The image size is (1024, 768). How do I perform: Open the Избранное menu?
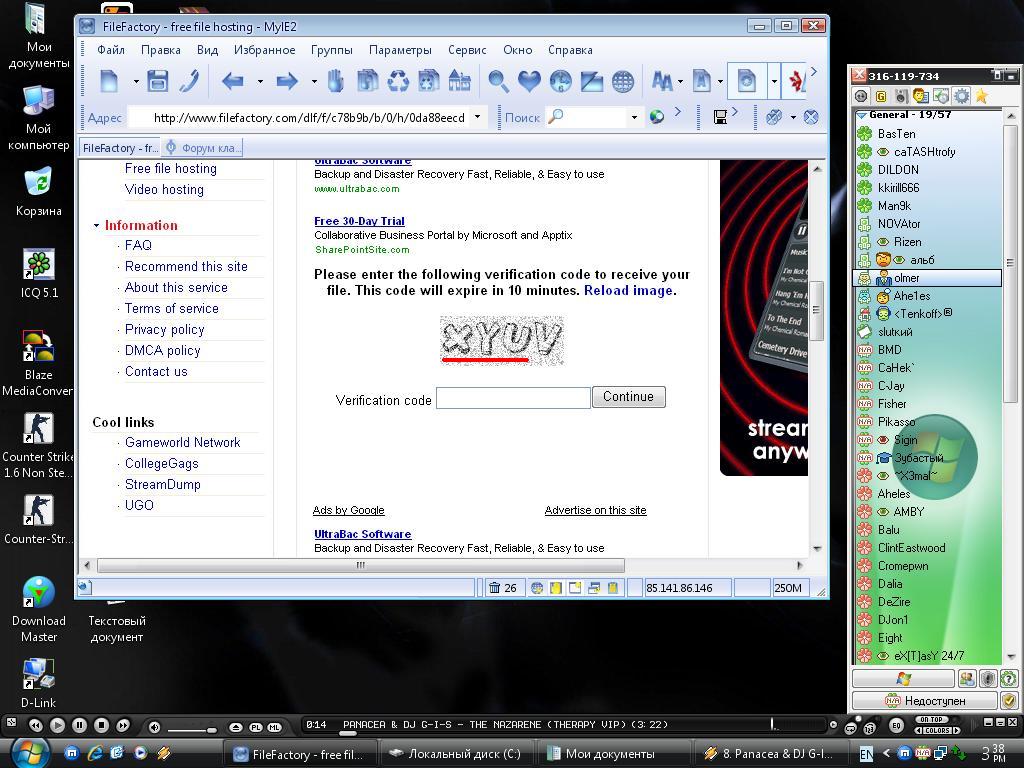coord(264,49)
